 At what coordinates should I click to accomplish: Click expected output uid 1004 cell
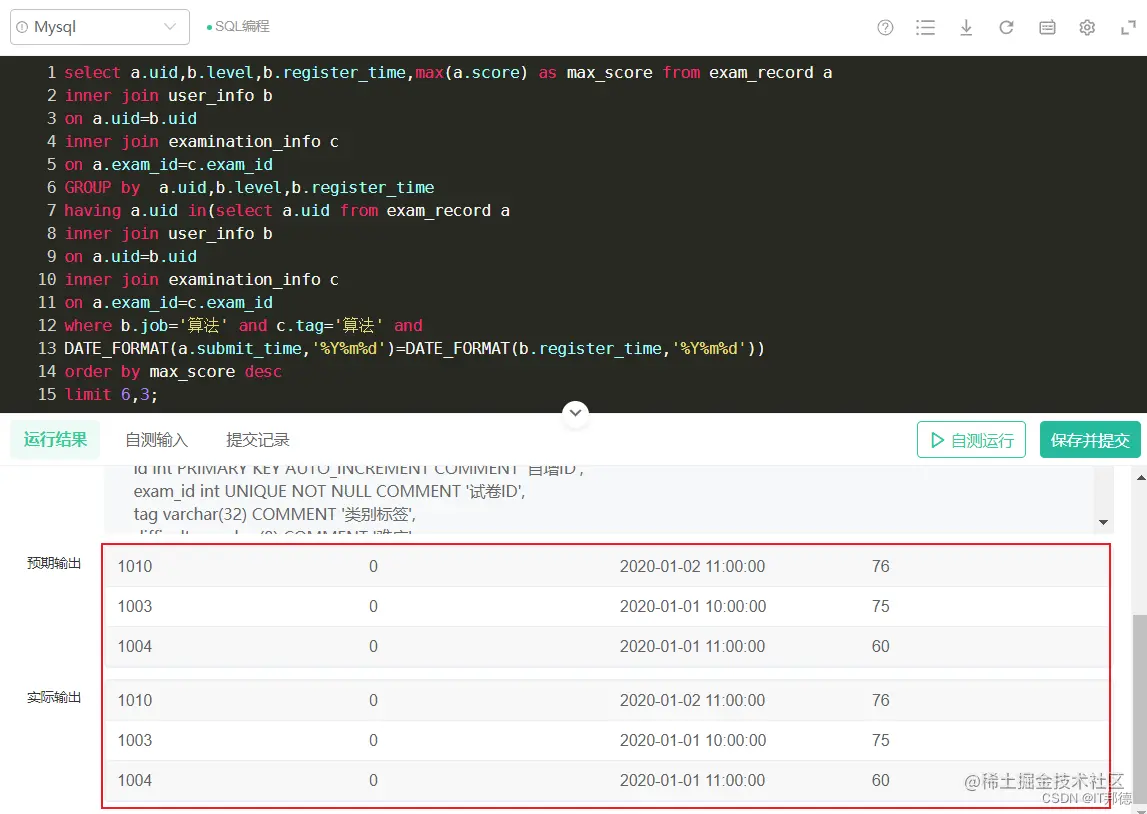135,647
